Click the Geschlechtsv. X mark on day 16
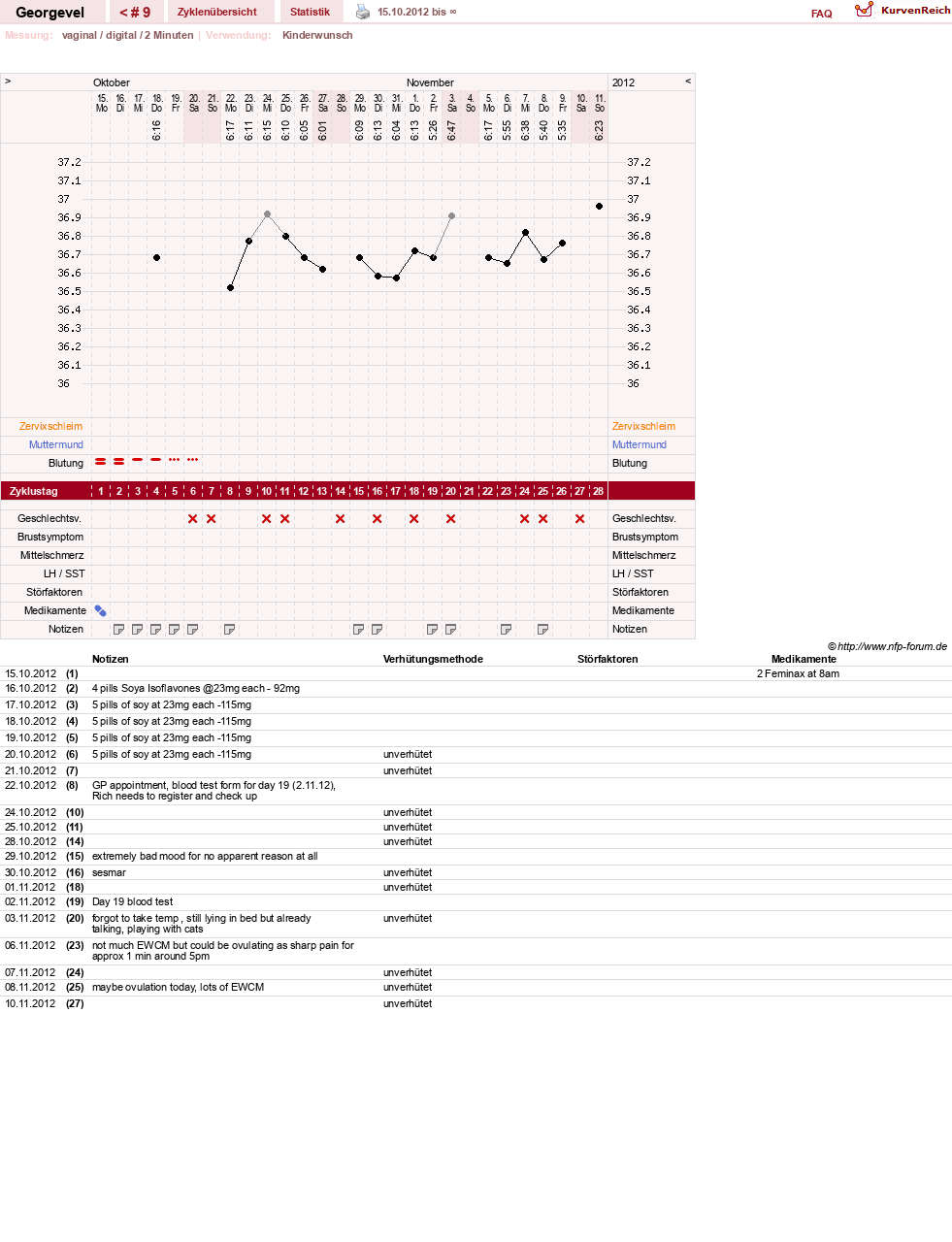The height and width of the screenshot is (1242, 952). coord(377,518)
